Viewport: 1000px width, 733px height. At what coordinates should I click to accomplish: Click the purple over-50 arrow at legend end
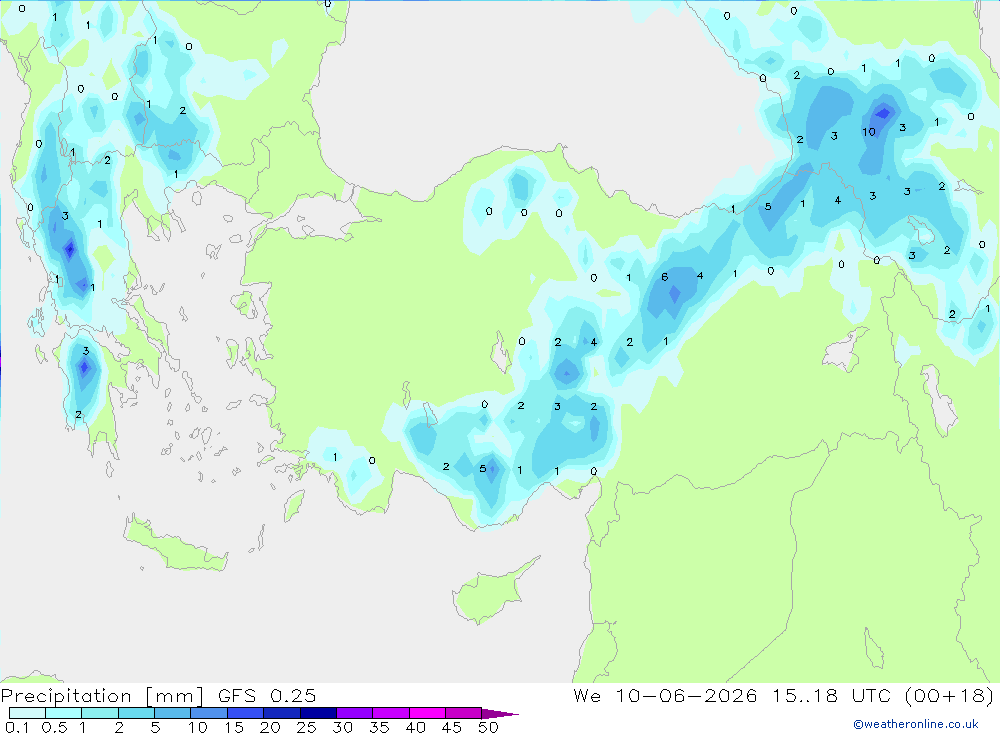499,713
